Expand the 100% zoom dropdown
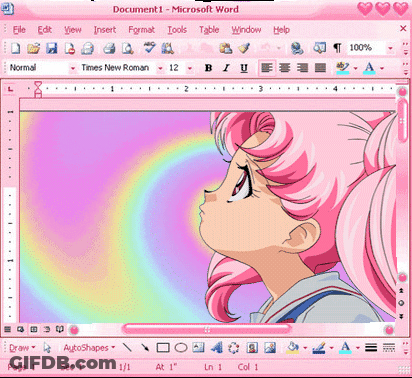Image resolution: width=412 pixels, height=378 pixels. (x=390, y=48)
